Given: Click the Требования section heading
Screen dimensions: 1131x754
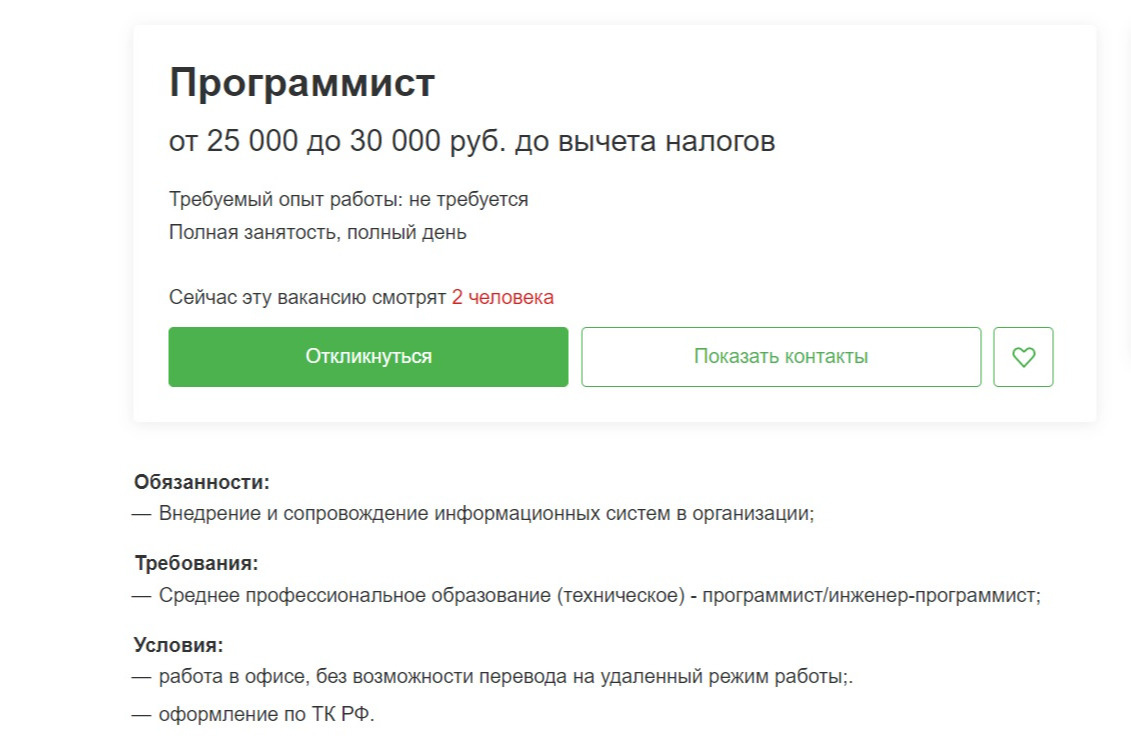Looking at the screenshot, I should (196, 563).
